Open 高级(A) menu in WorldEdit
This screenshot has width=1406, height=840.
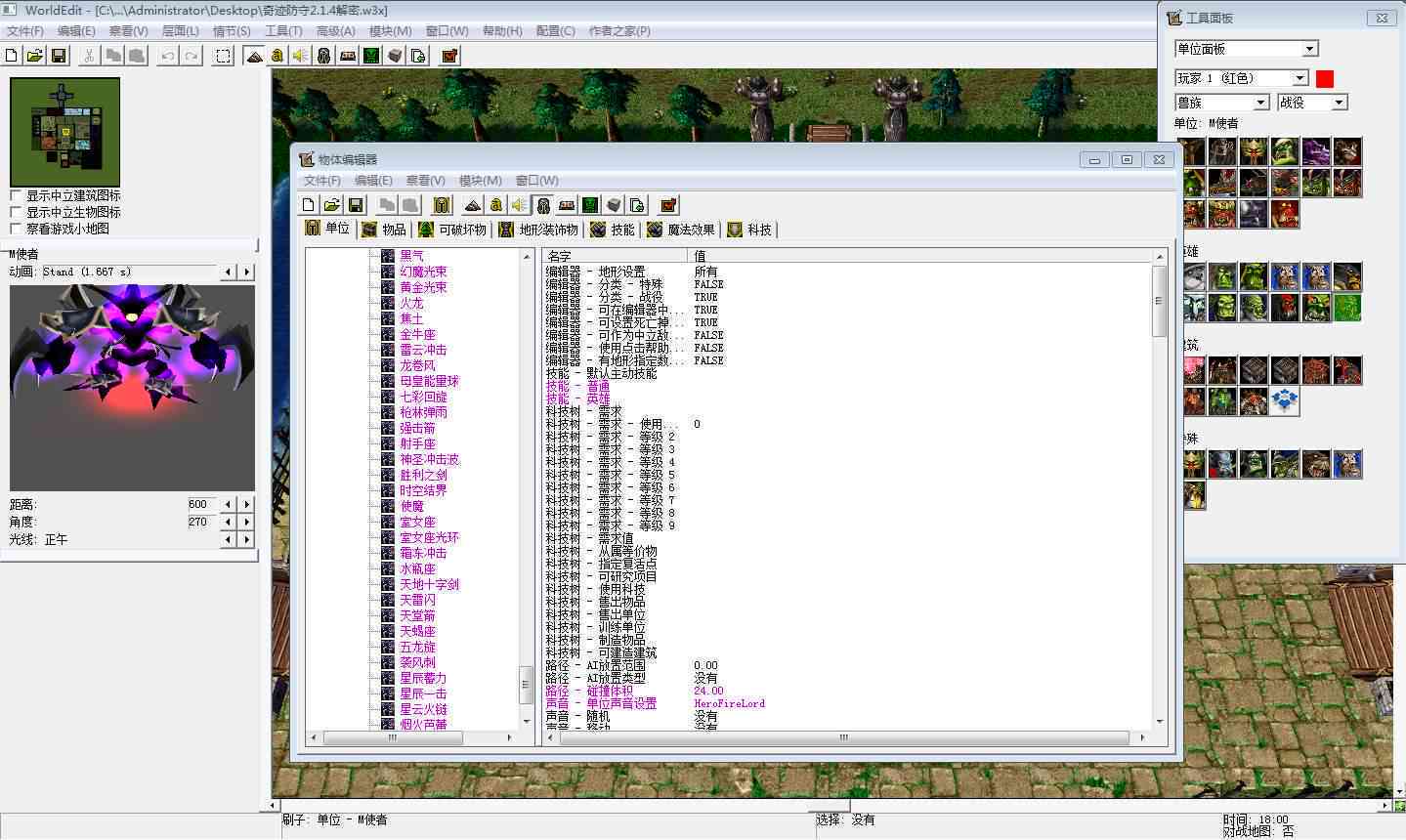pos(336,31)
